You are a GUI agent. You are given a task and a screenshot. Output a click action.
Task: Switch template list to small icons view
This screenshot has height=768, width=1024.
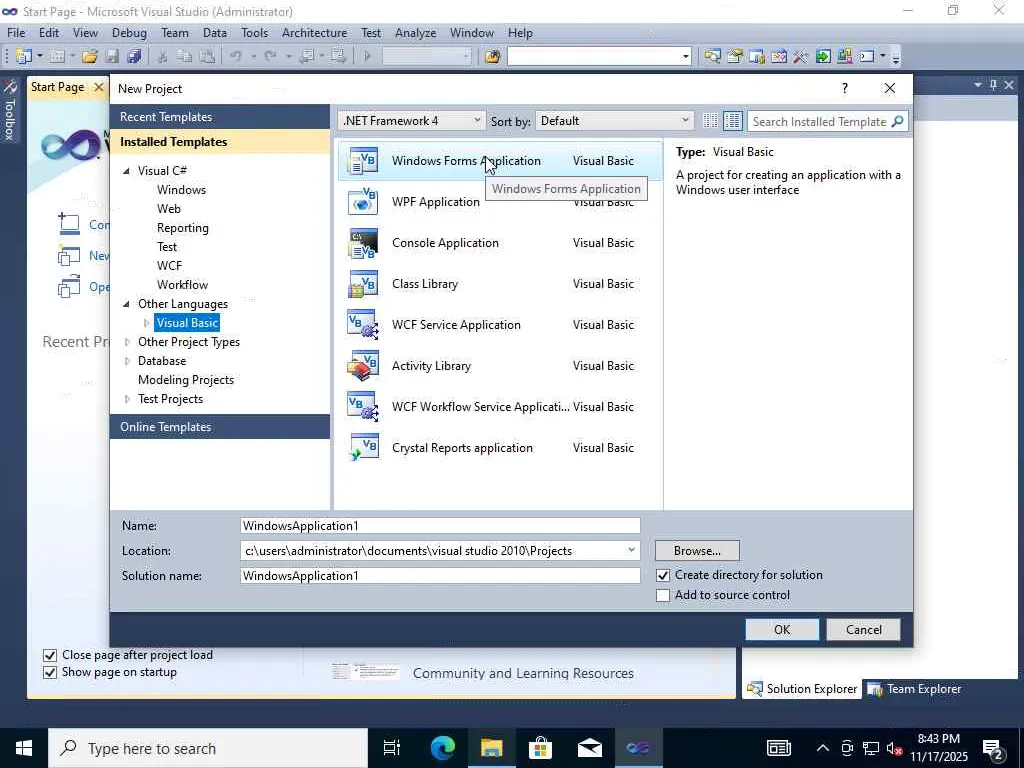(711, 121)
